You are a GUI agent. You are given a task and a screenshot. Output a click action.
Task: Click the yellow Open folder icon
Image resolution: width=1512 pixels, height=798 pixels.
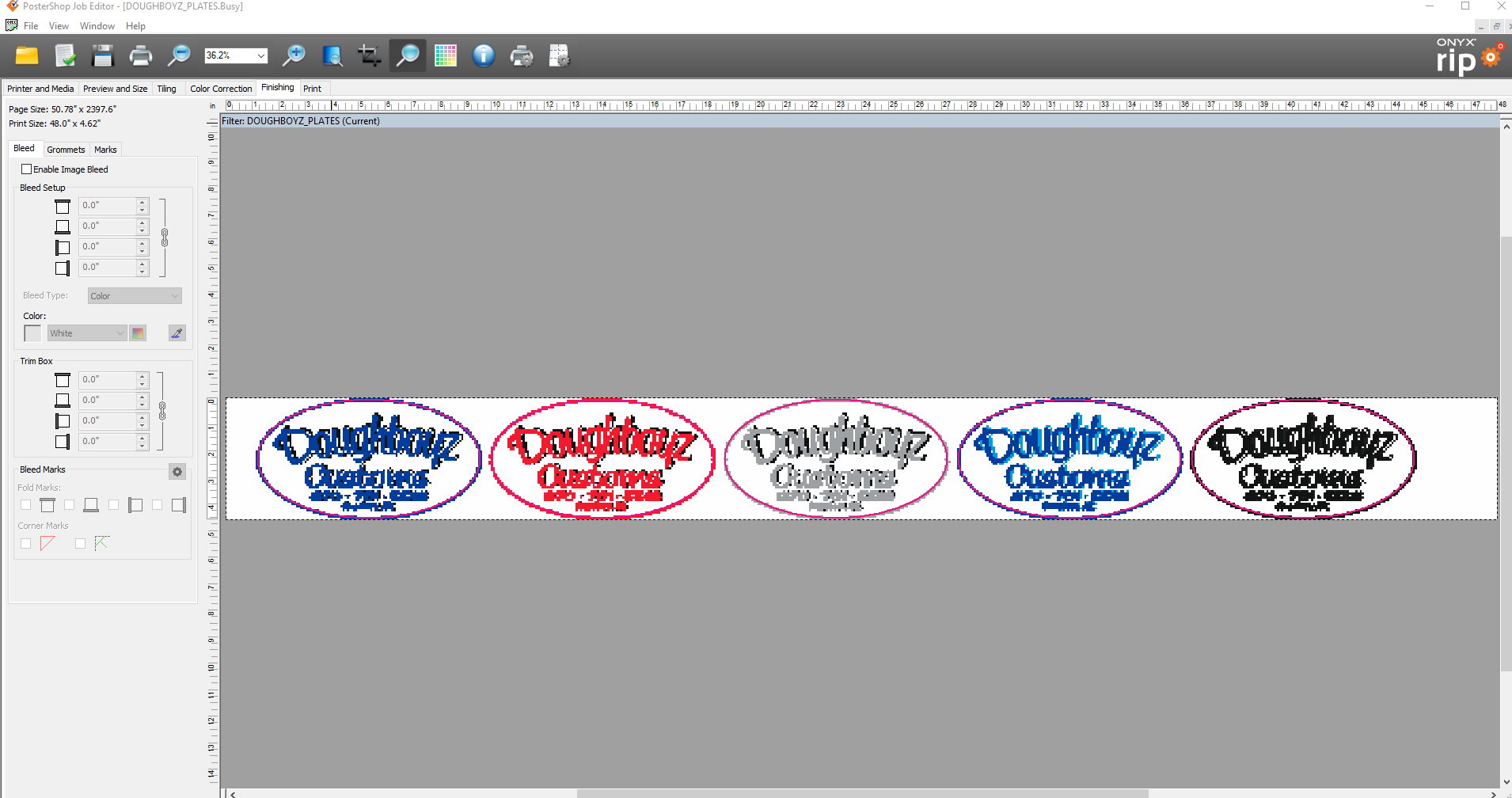pyautogui.click(x=27, y=55)
